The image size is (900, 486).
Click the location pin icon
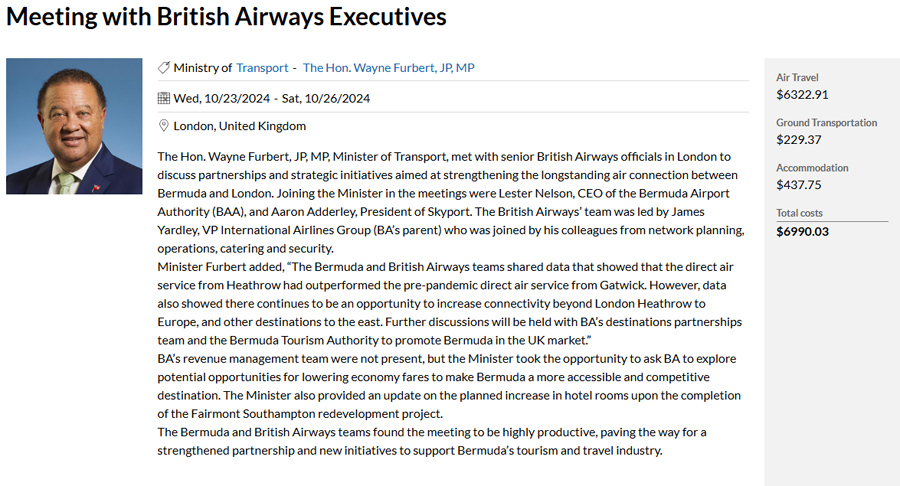[x=164, y=126]
